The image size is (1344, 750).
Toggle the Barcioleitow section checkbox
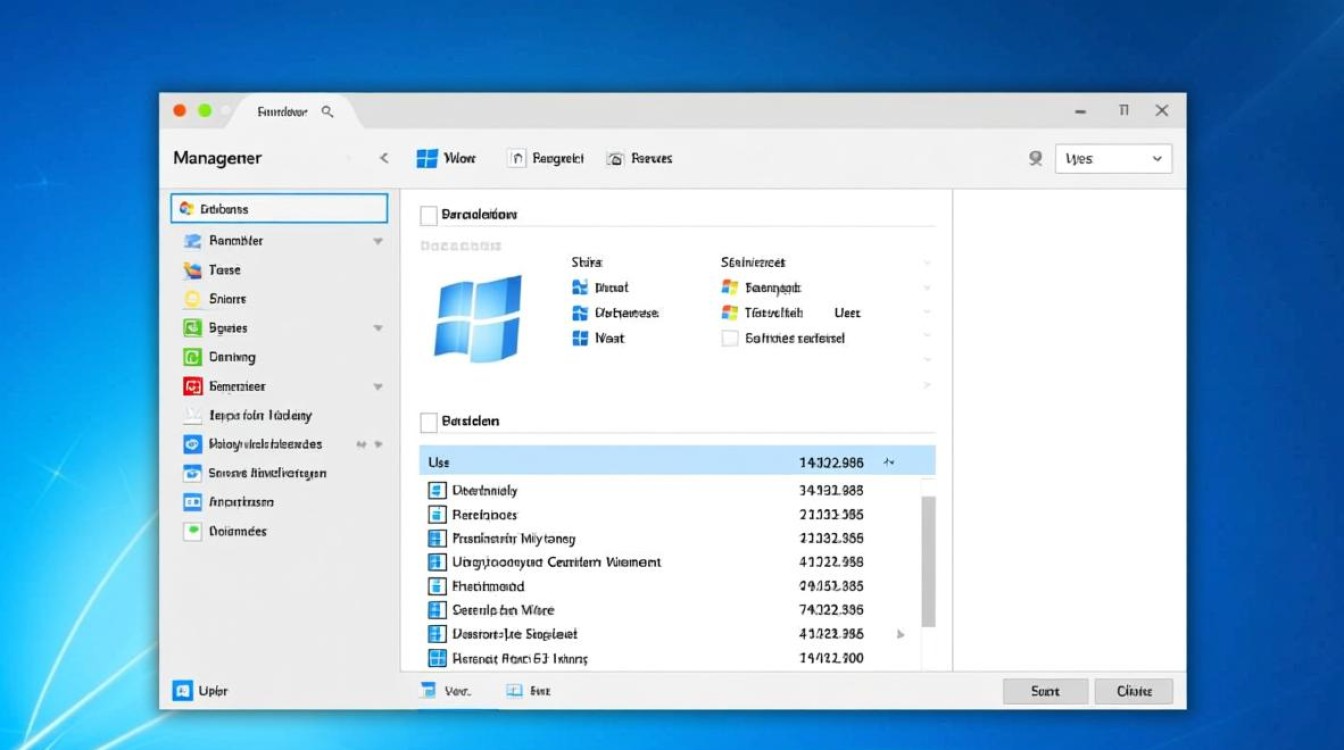428,215
